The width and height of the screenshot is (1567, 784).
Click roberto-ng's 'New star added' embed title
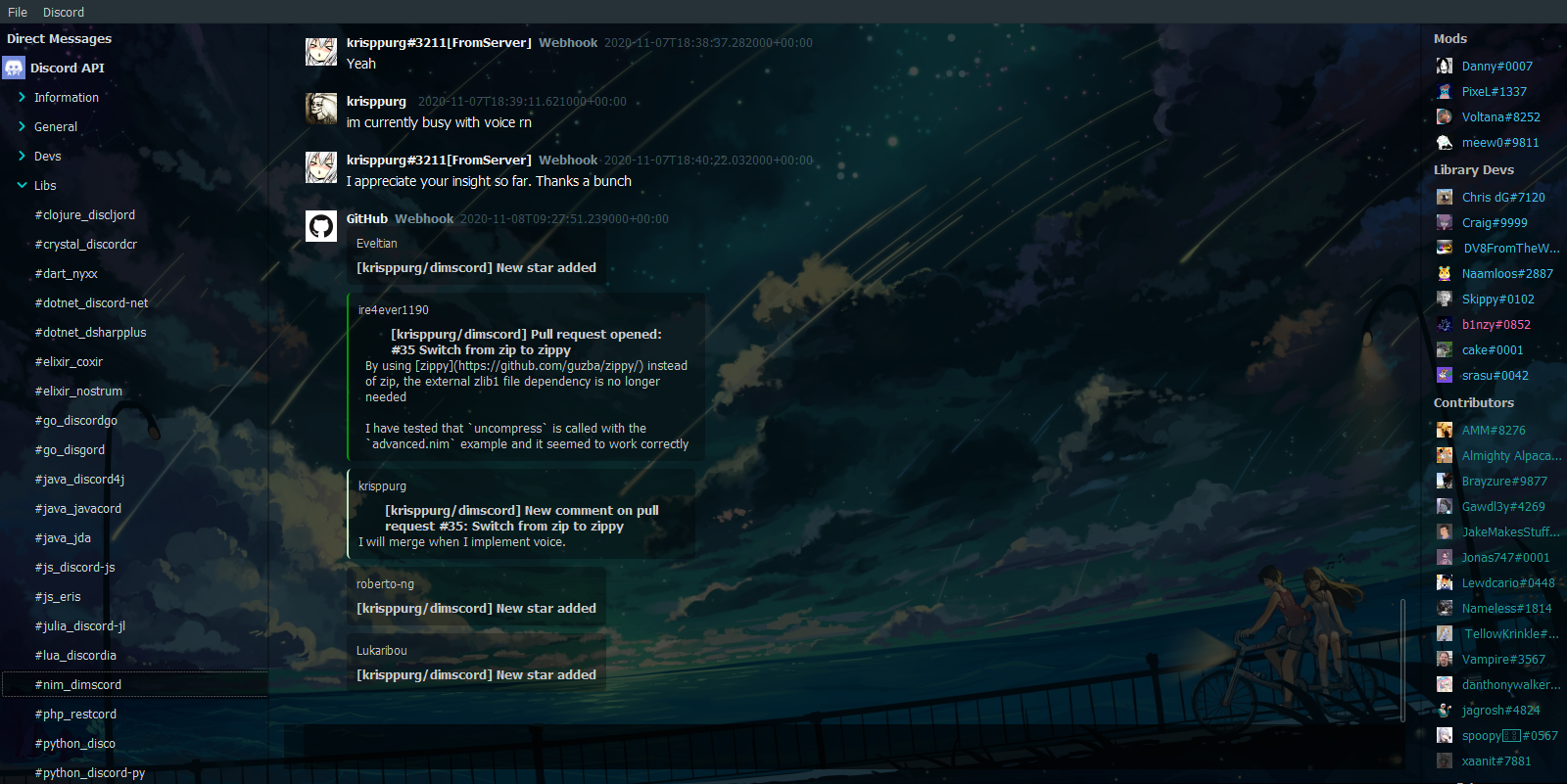[x=476, y=608]
